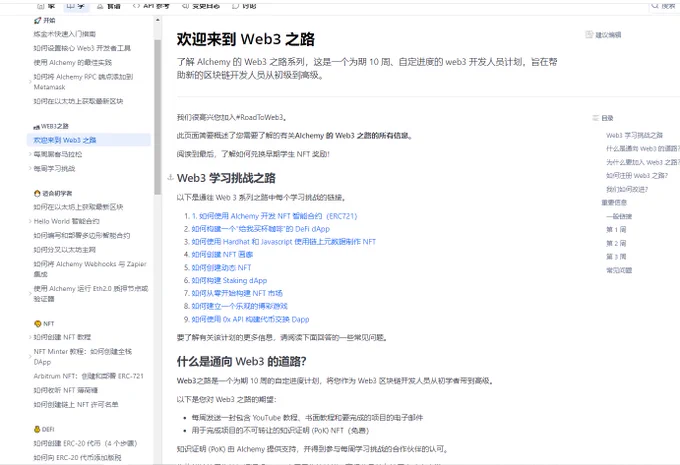Open the 如何创建 NFT 画廊 link
Image resolution: width=680 pixels, height=465 pixels.
pyautogui.click(x=222, y=255)
